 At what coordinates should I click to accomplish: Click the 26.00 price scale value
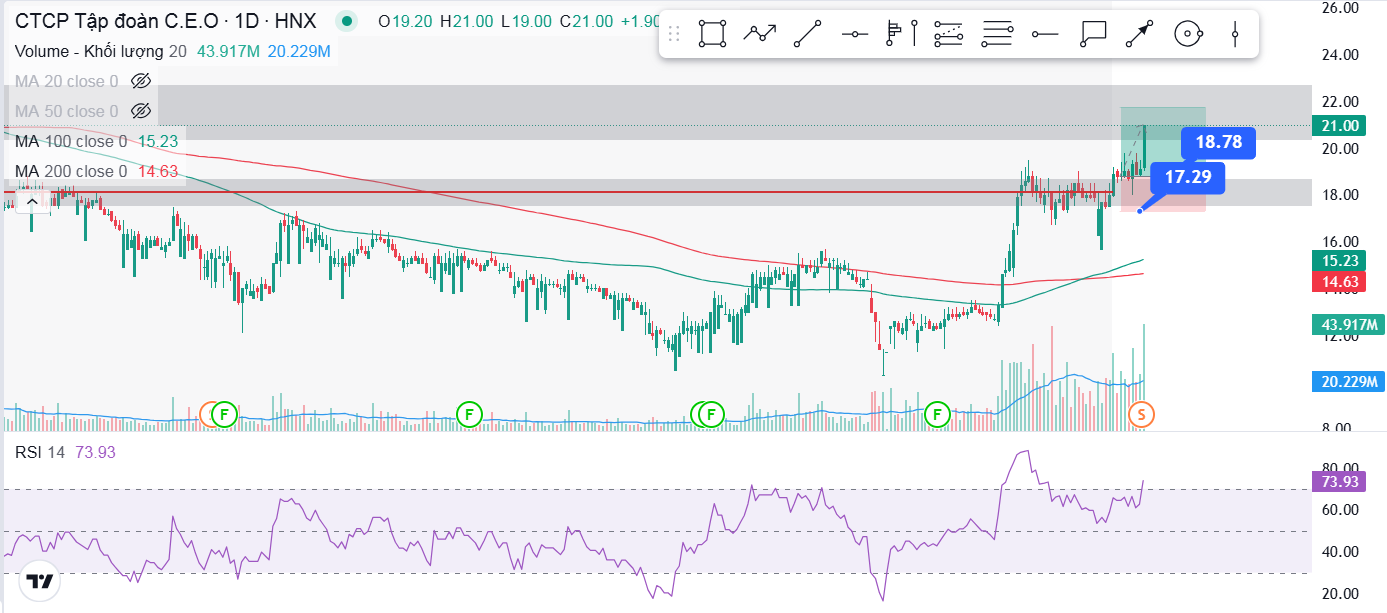1339,8
